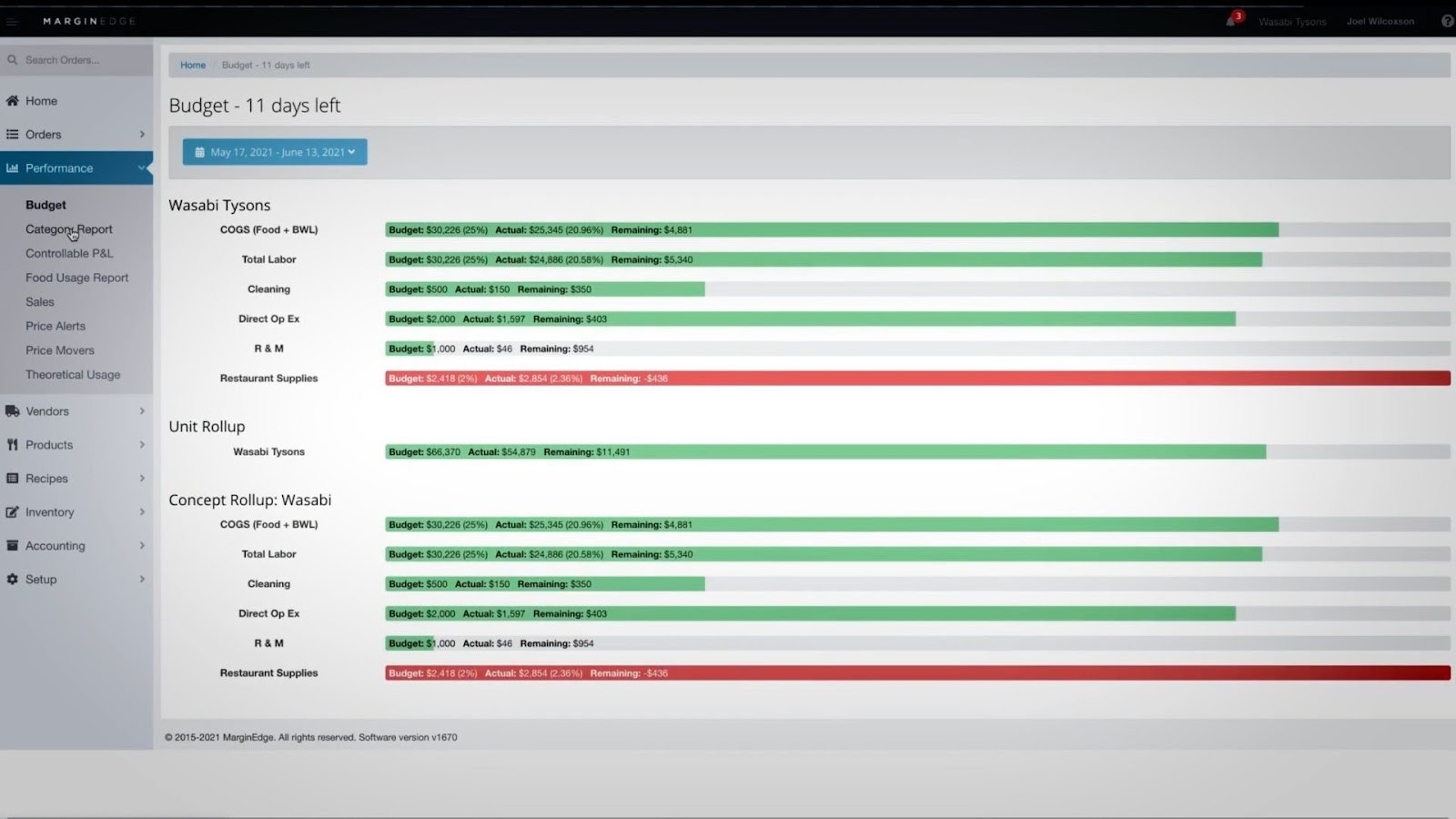Select Category Report in the sidebar
Image resolution: width=1456 pixels, height=819 pixels.
click(x=68, y=228)
